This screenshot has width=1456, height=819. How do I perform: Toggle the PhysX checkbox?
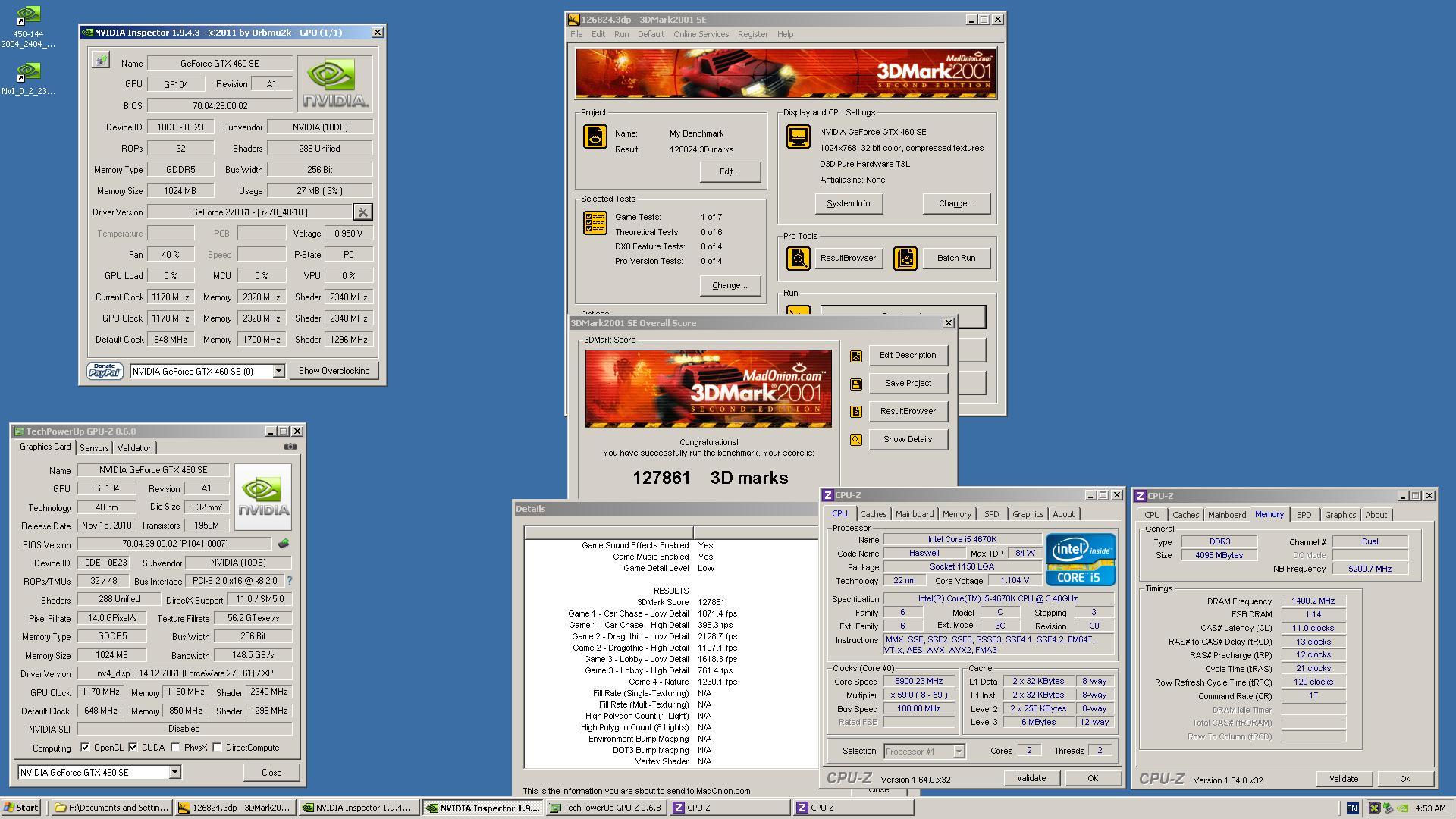tap(175, 748)
